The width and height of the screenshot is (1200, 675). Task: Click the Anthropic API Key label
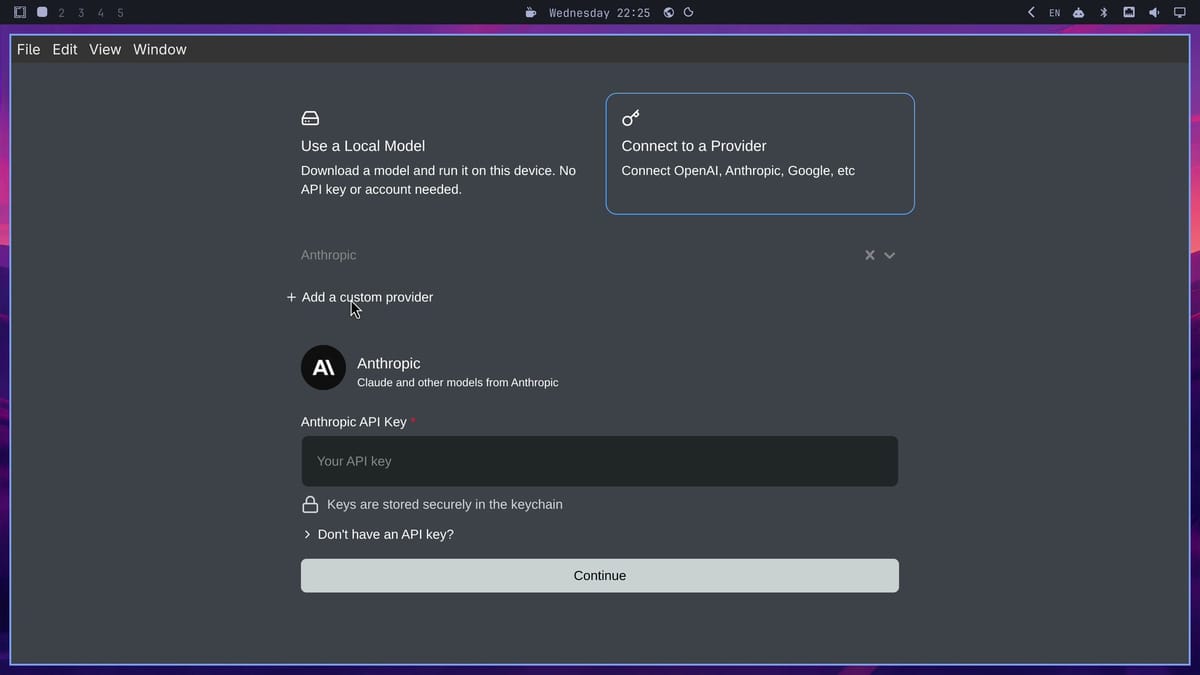click(354, 422)
